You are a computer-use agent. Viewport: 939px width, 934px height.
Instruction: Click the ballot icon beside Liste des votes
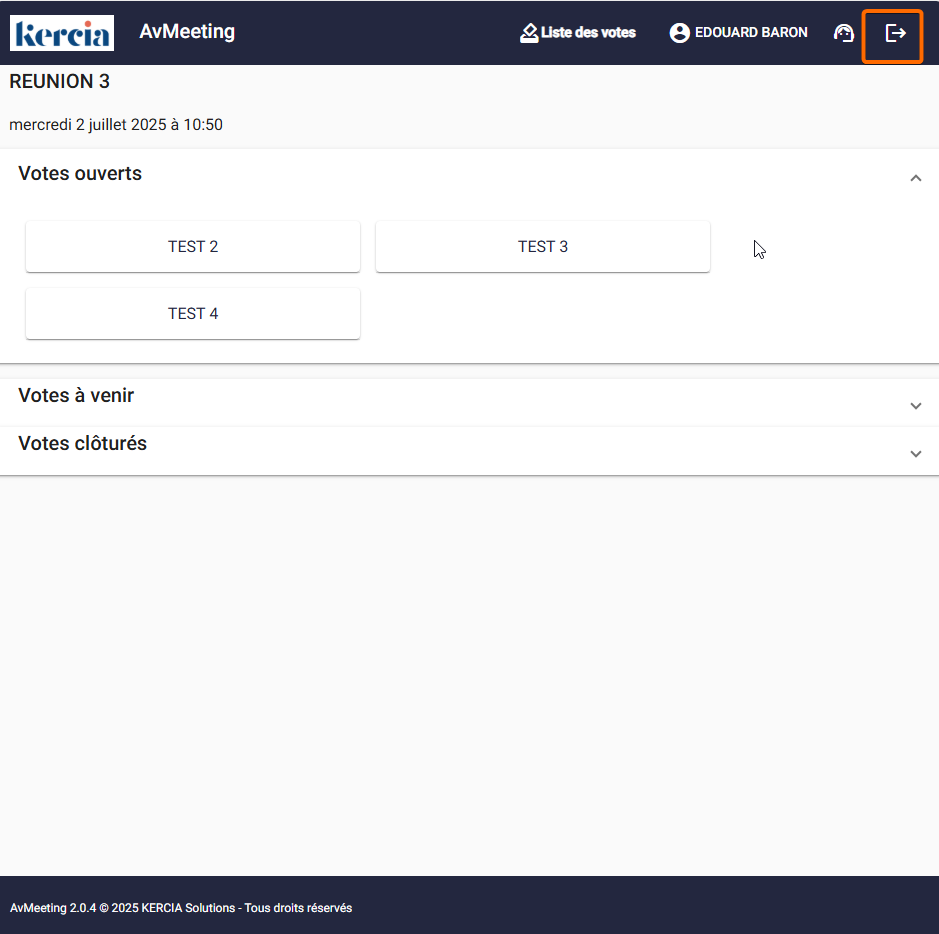529,33
